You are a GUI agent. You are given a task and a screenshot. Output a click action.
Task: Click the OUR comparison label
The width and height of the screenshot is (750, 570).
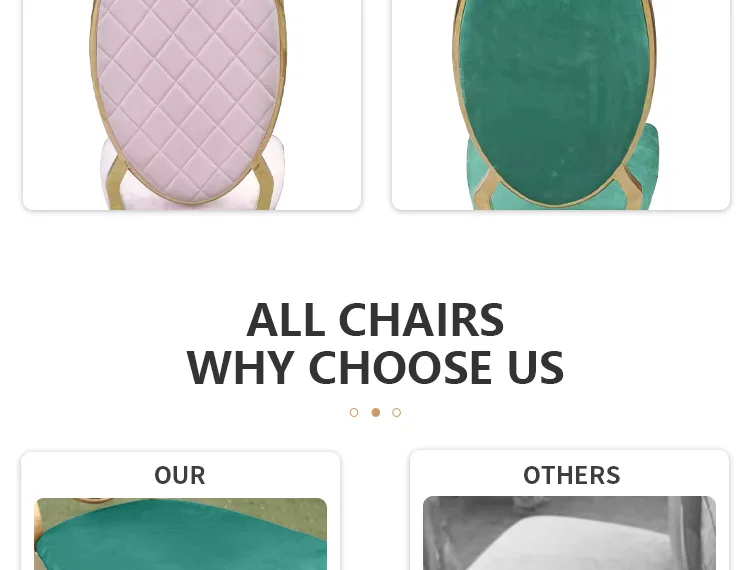click(180, 475)
